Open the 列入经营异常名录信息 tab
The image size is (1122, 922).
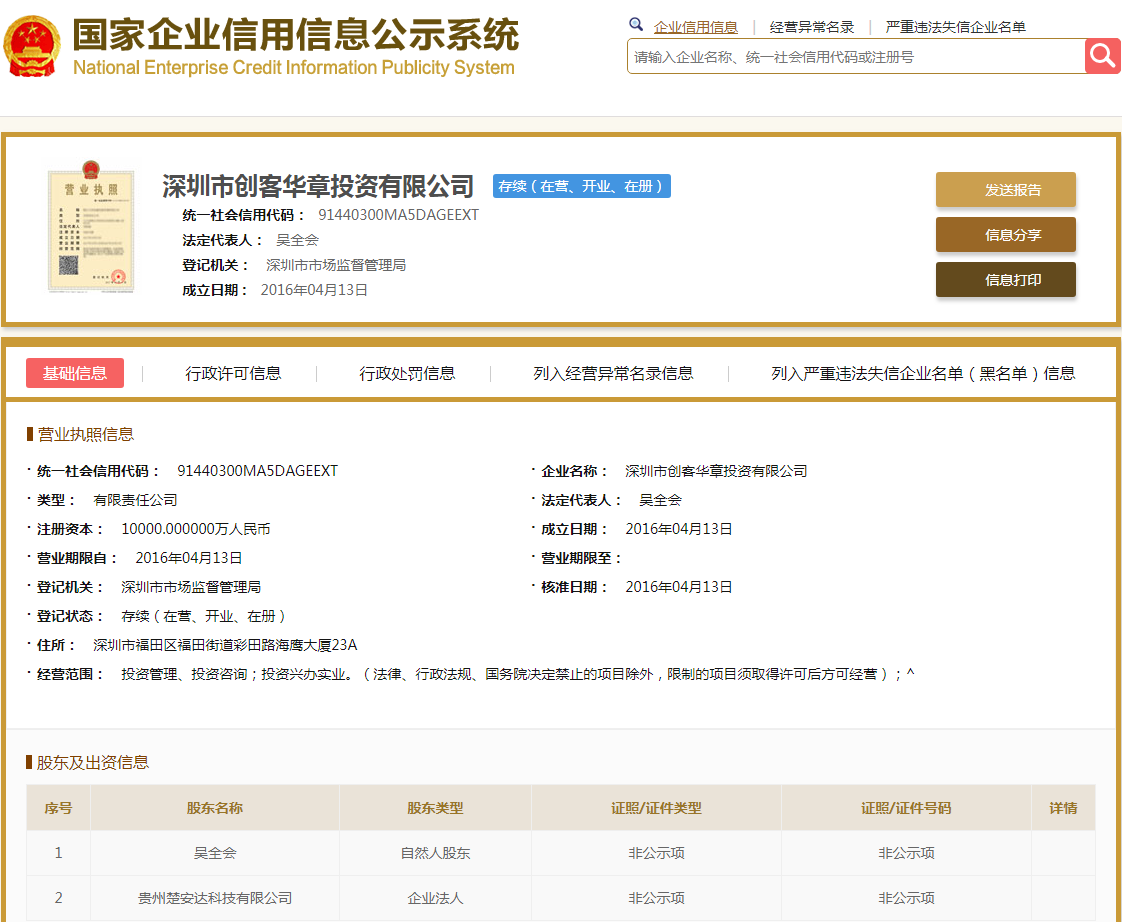[x=613, y=373]
